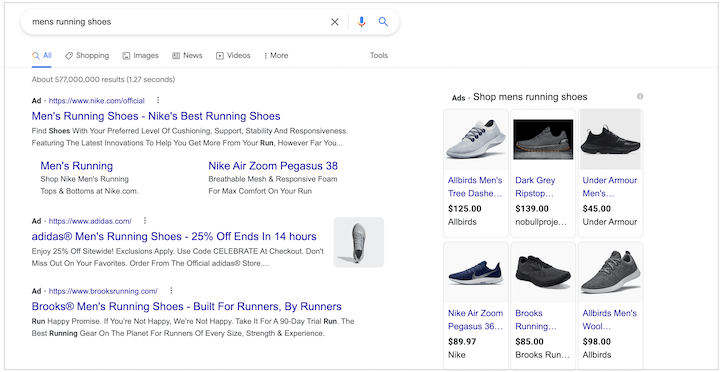Image resolution: width=720 pixels, height=372 pixels.
Task: Submit search with magnifying glass icon
Action: 383,22
